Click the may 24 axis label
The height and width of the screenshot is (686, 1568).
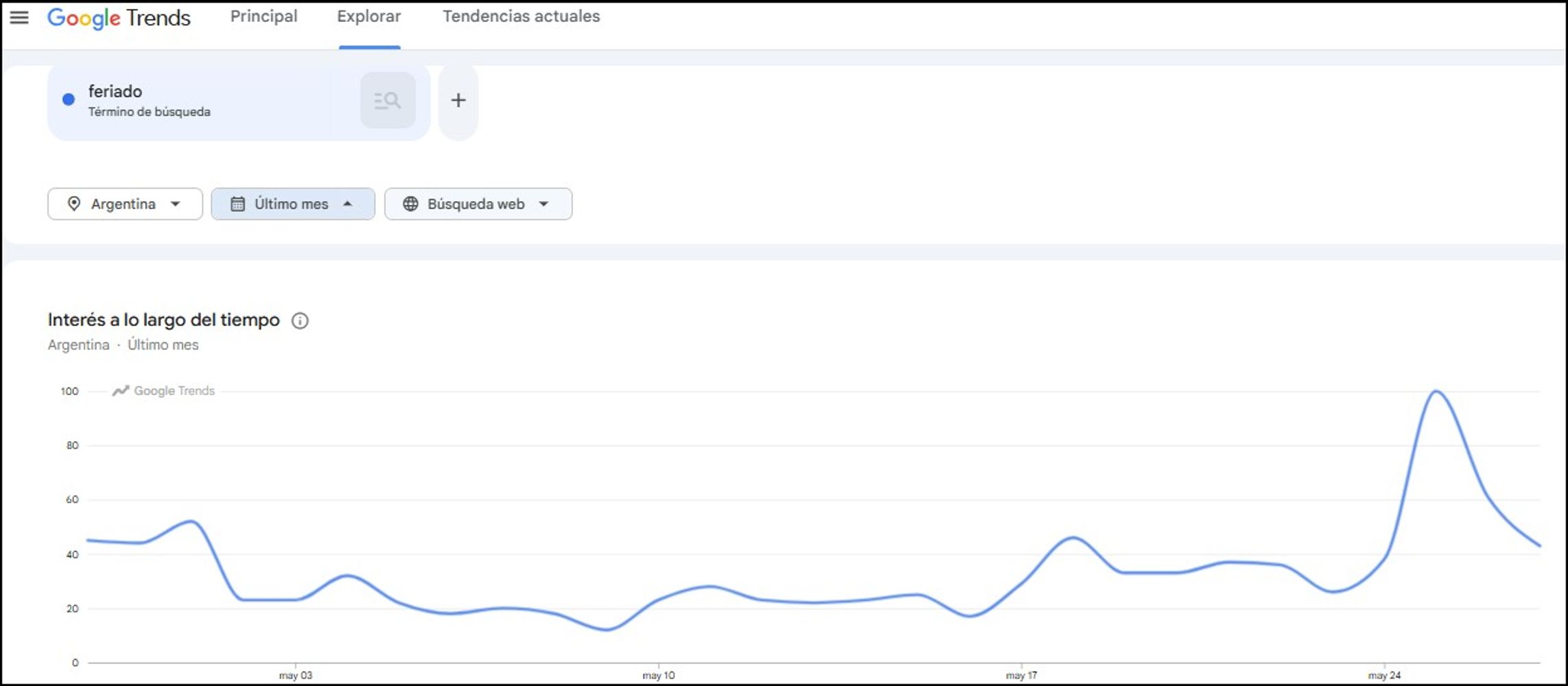click(1385, 675)
